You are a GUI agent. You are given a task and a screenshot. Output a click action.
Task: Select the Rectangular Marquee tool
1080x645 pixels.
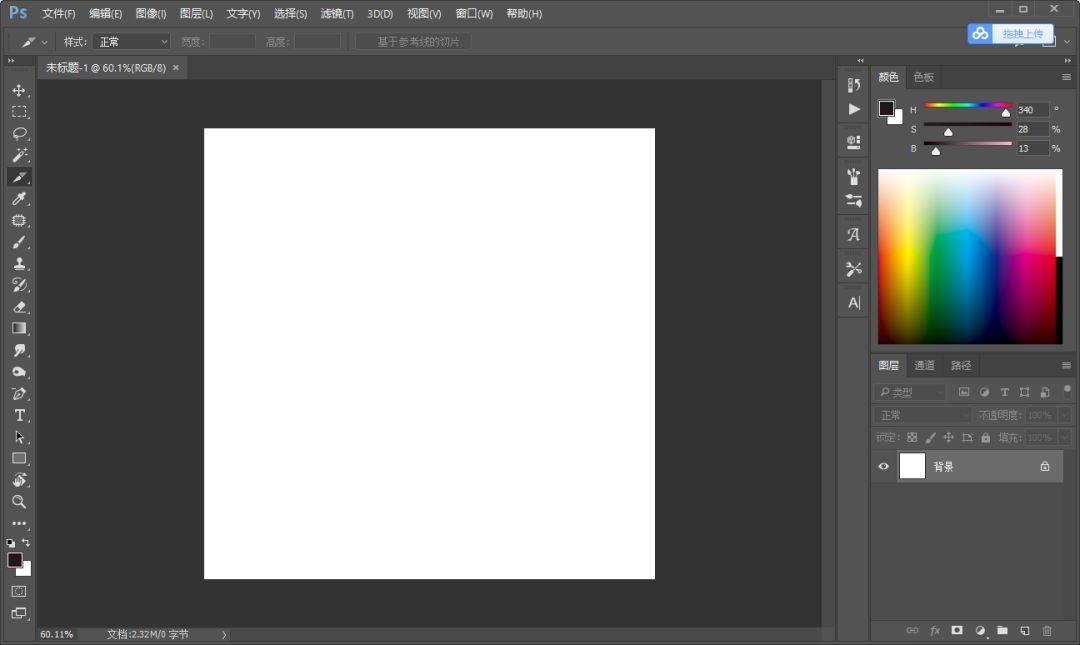coord(19,112)
